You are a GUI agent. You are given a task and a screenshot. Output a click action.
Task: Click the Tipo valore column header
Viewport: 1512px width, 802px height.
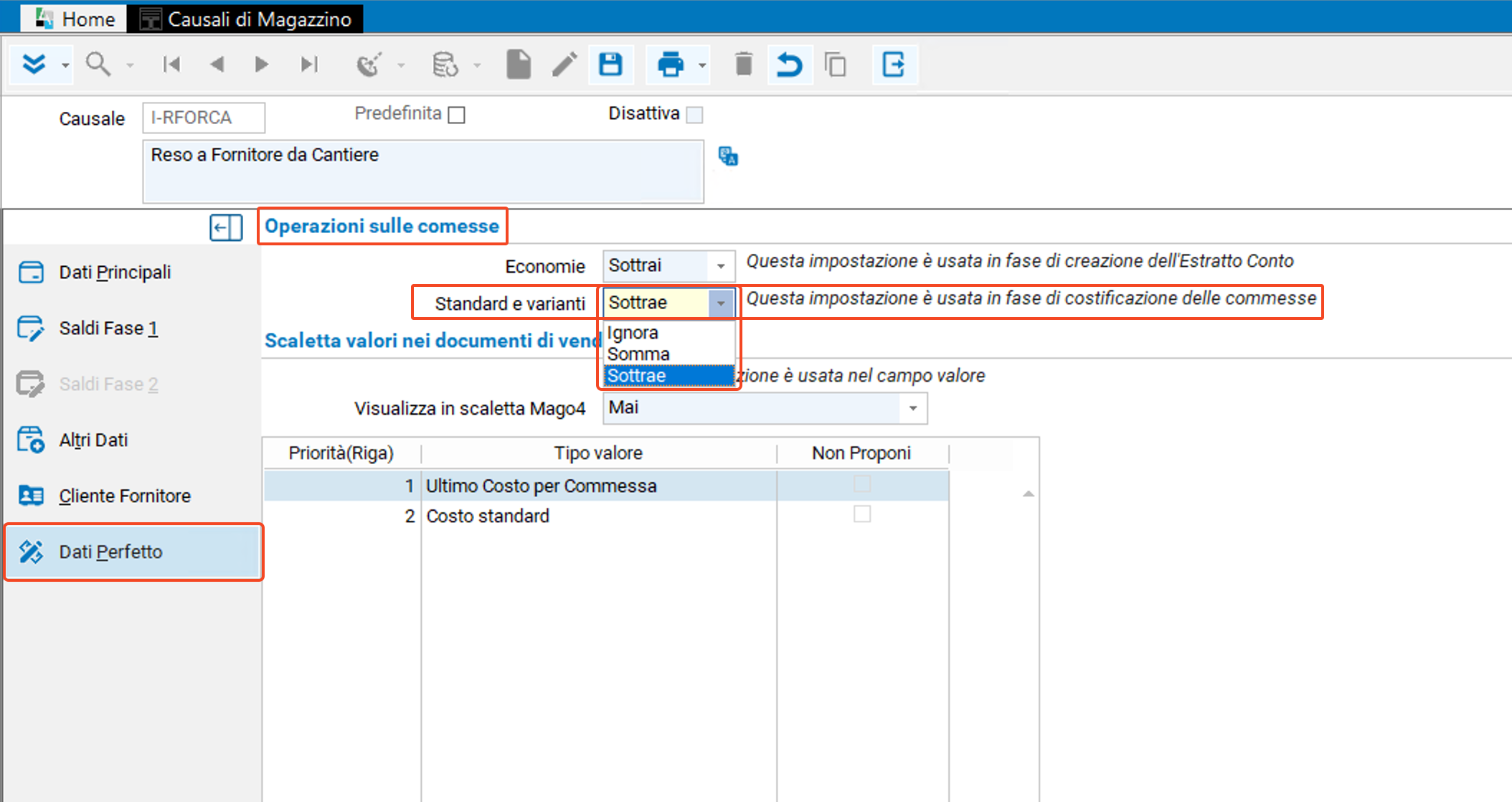(x=598, y=453)
